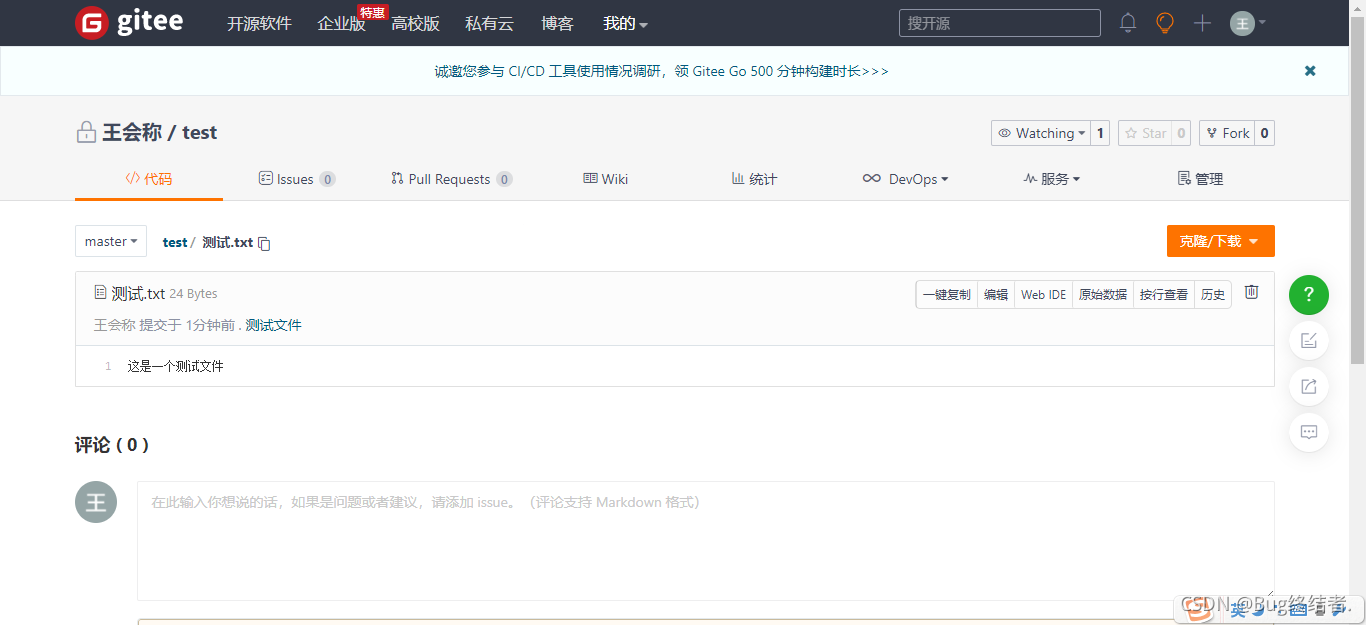Open the Gitee logo homepage

(129, 22)
